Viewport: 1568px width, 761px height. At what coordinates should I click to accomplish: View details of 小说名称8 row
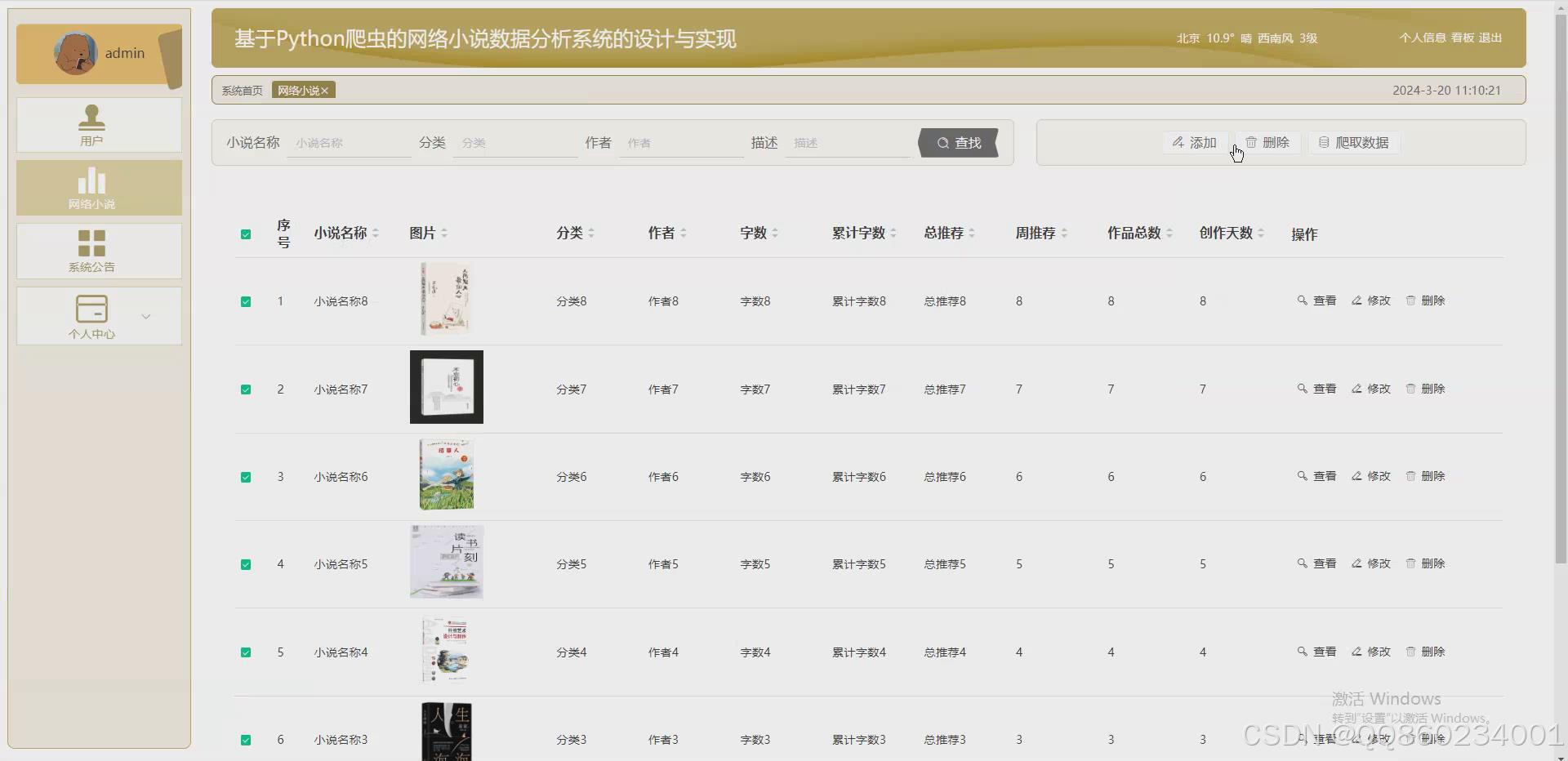(1316, 300)
